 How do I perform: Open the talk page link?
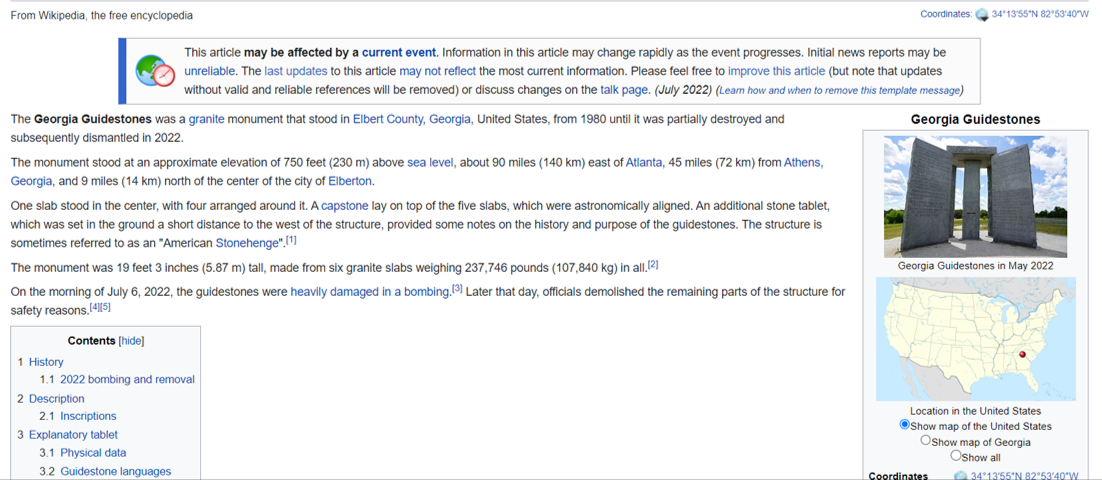tap(623, 90)
